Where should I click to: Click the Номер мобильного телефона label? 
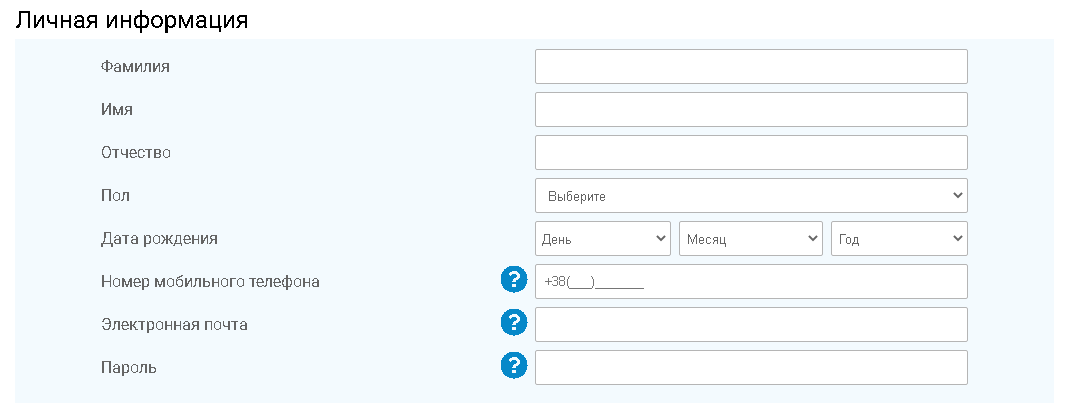(210, 281)
